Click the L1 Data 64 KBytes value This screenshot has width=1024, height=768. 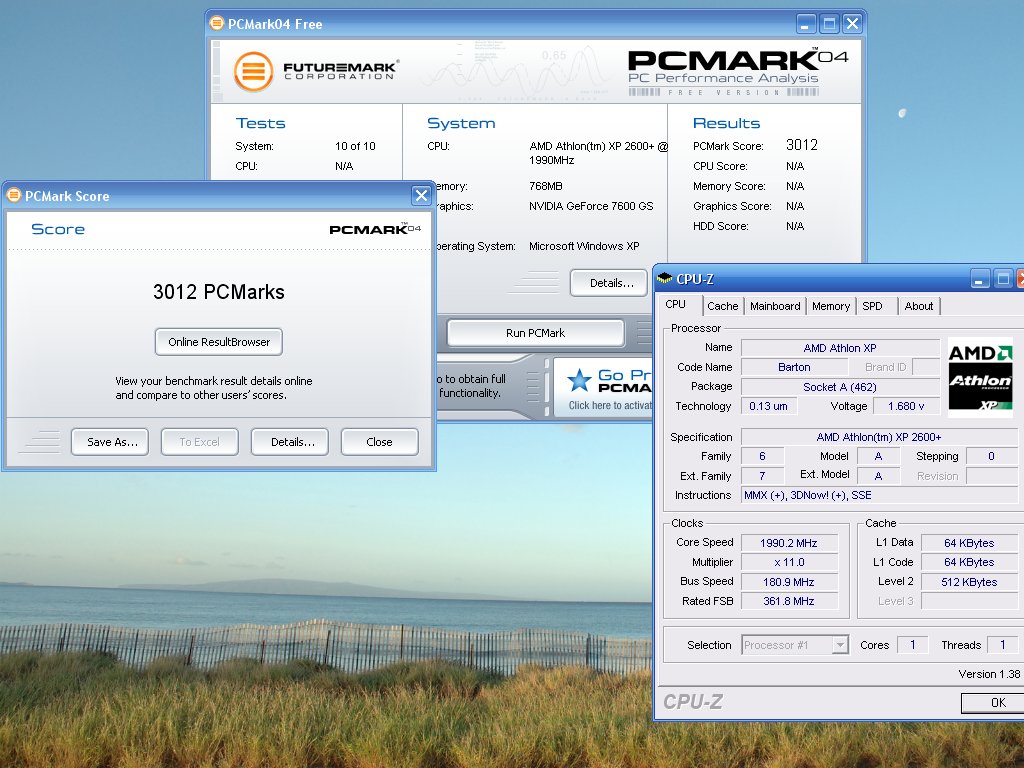coord(969,543)
